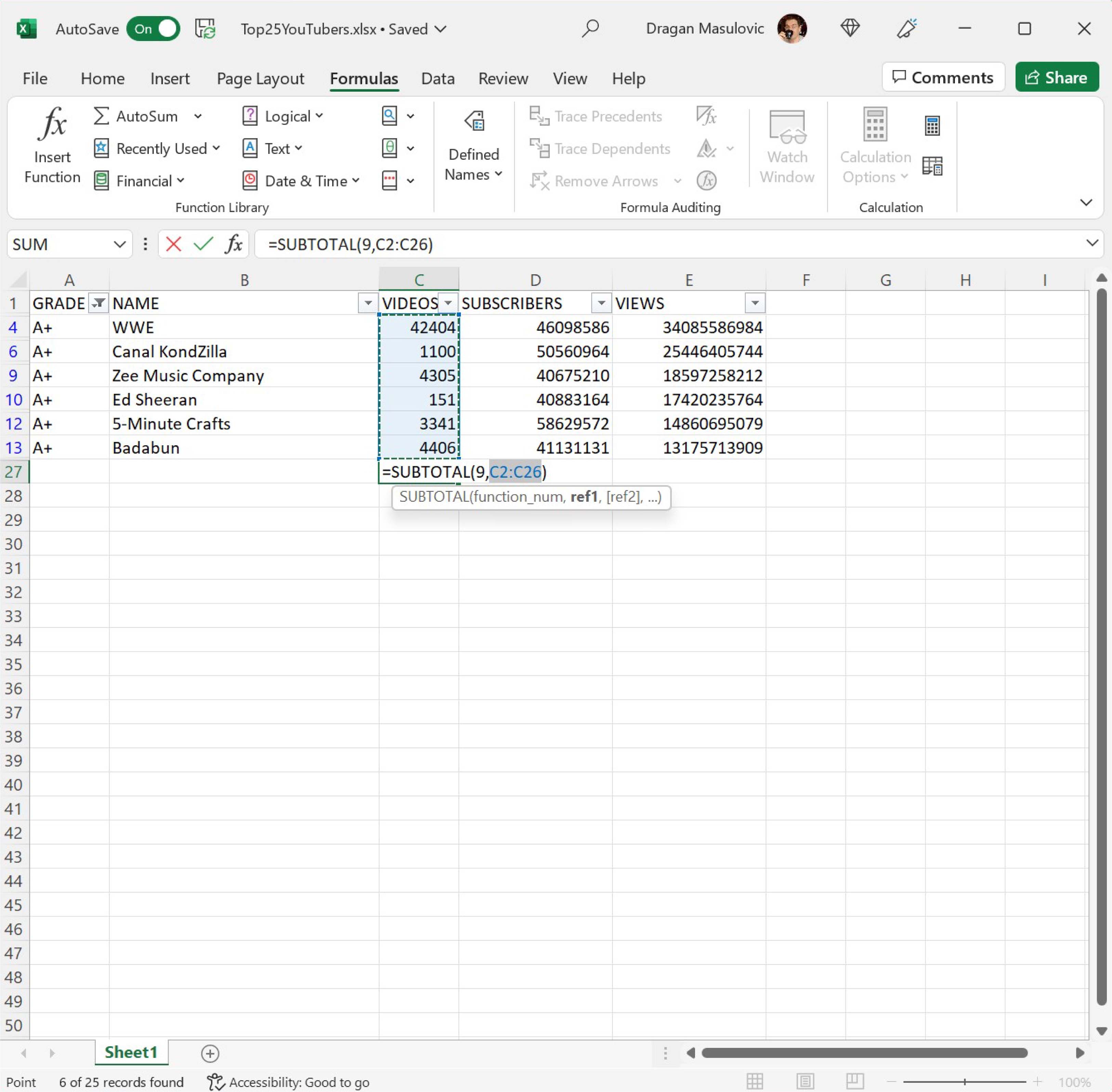Screen dimensions: 1112x1092
Task: Confirm formula with green checkmark
Action: (203, 244)
